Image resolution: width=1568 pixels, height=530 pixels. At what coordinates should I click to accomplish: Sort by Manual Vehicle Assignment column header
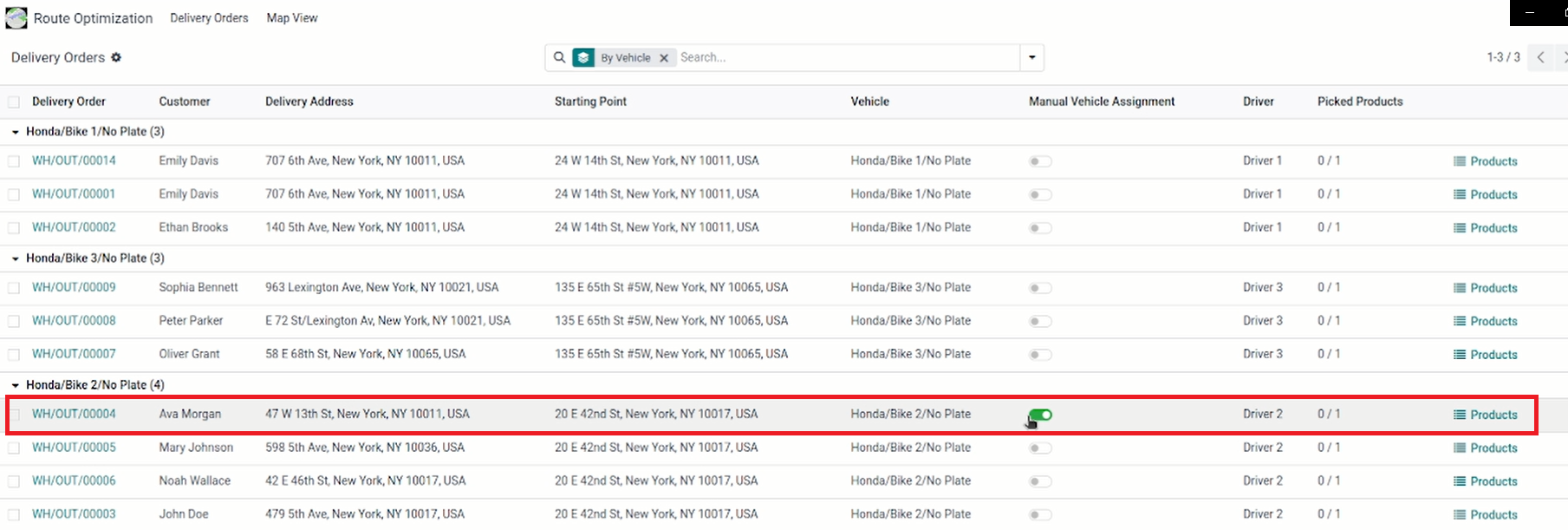[1102, 101]
